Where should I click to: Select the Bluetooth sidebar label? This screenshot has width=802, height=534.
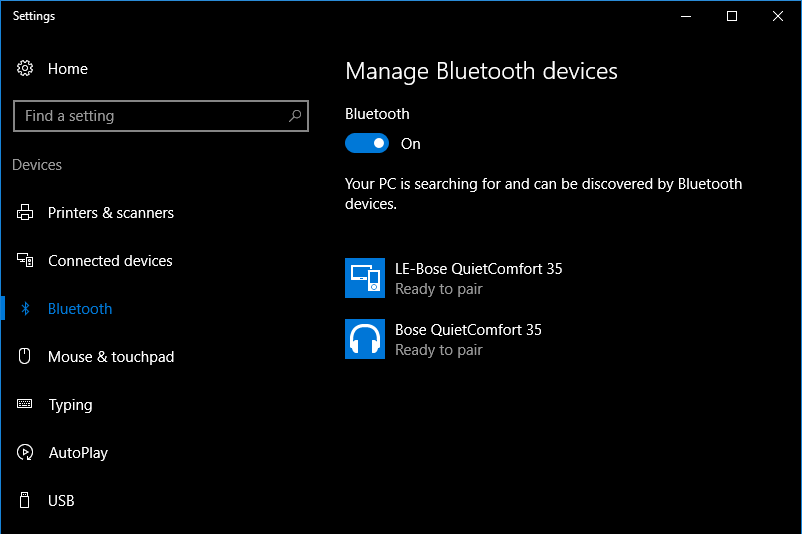click(x=80, y=309)
